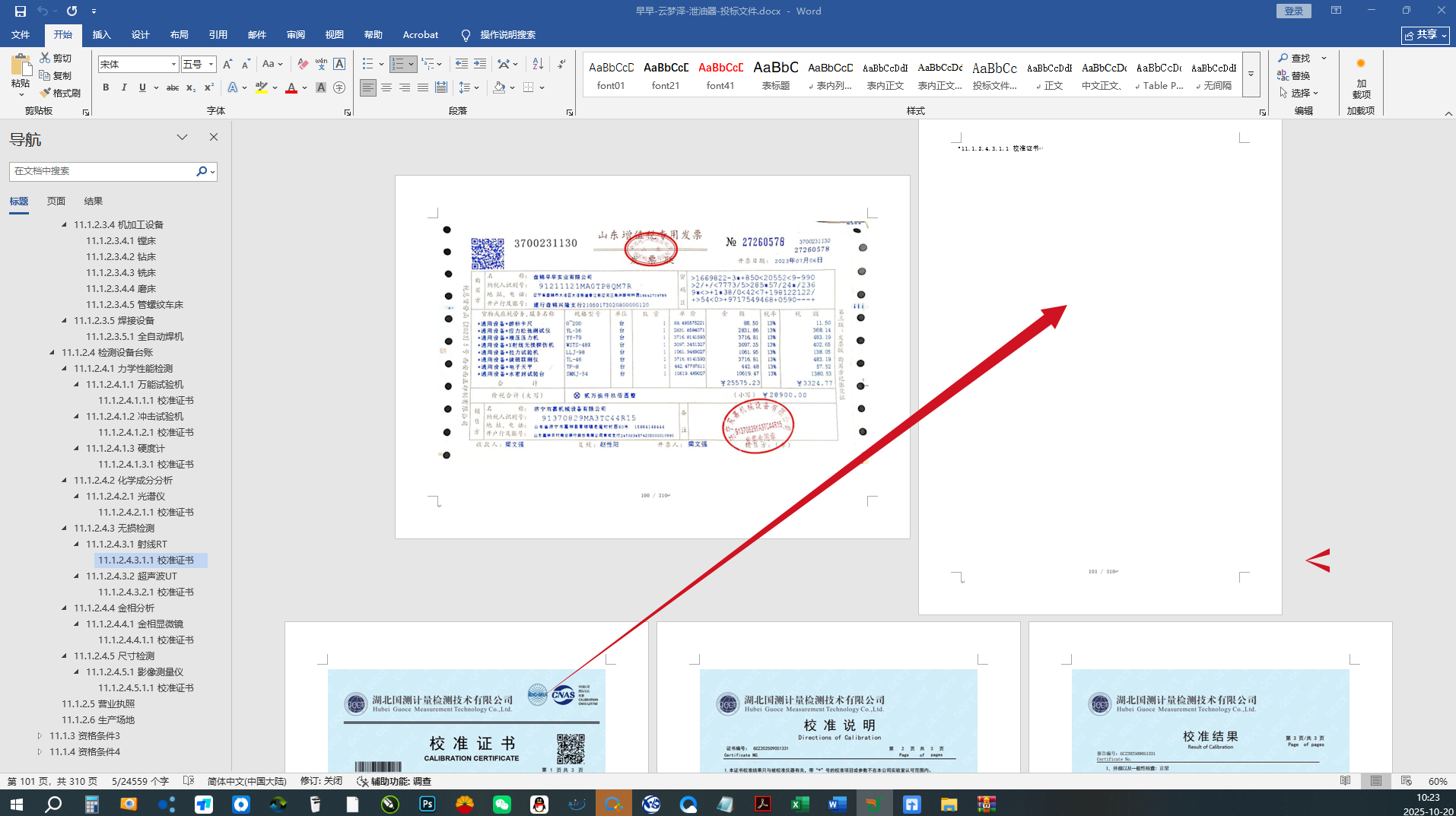
Task: Toggle underline formatting
Action: click(x=142, y=87)
